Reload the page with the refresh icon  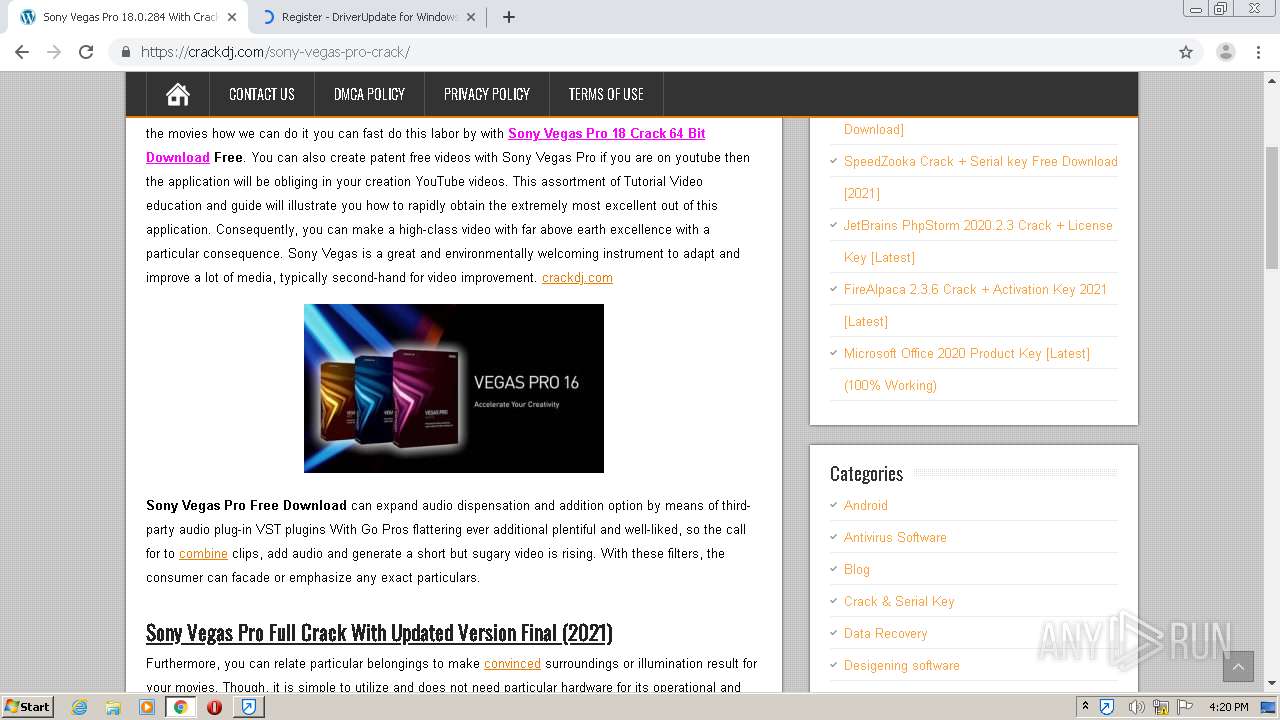tap(86, 52)
